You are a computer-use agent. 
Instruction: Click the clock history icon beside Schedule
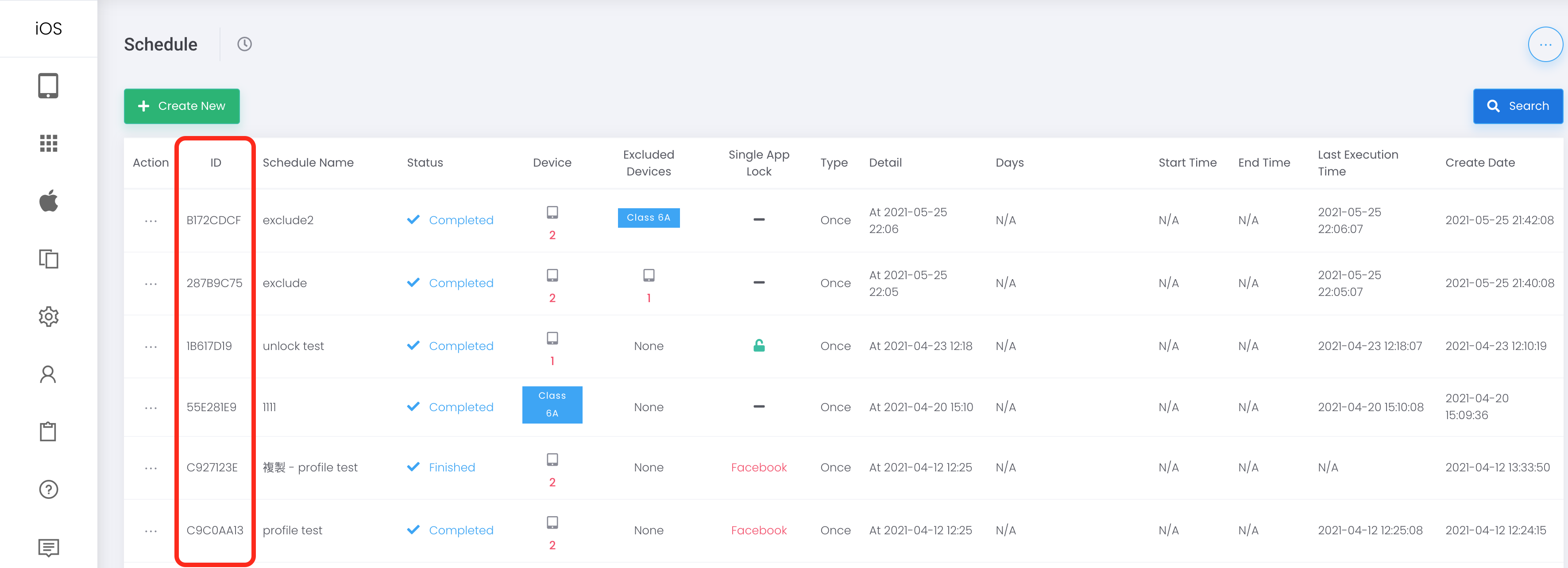(x=244, y=44)
